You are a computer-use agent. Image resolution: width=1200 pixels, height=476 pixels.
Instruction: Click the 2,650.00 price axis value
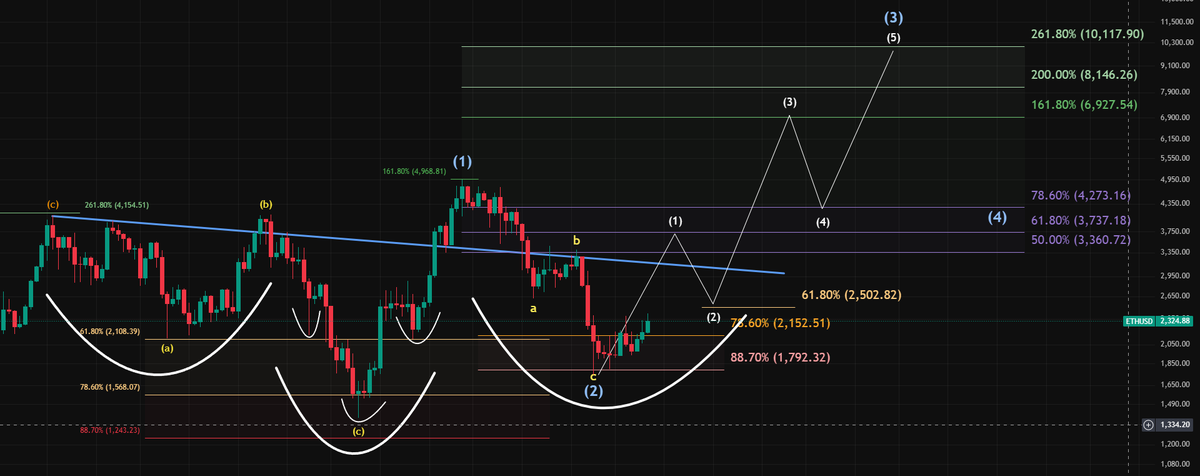click(x=1176, y=294)
